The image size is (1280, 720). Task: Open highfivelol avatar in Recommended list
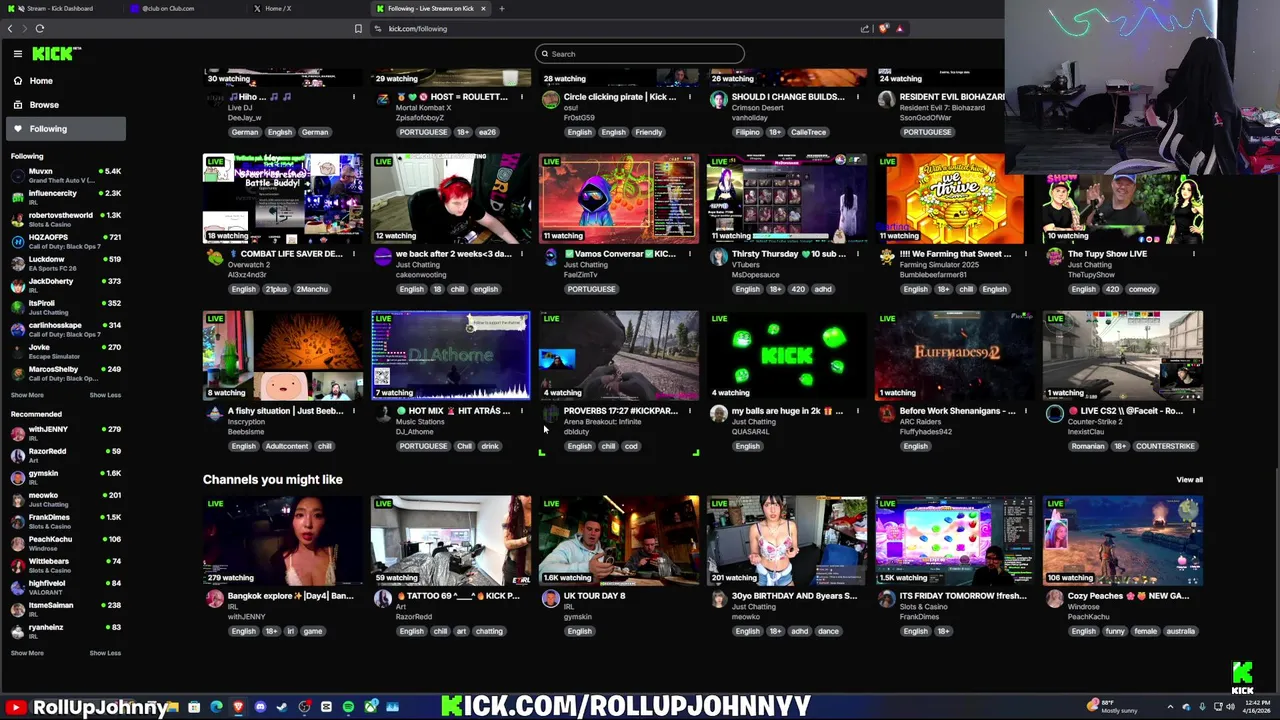pos(18,587)
